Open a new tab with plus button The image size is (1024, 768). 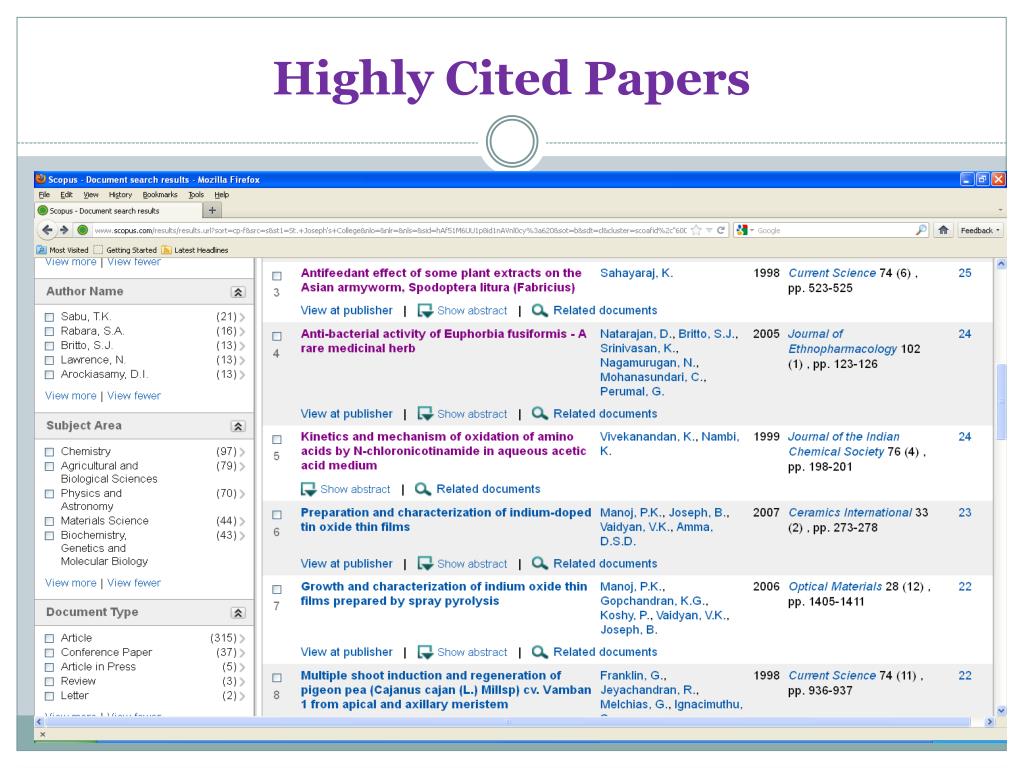click(x=212, y=210)
